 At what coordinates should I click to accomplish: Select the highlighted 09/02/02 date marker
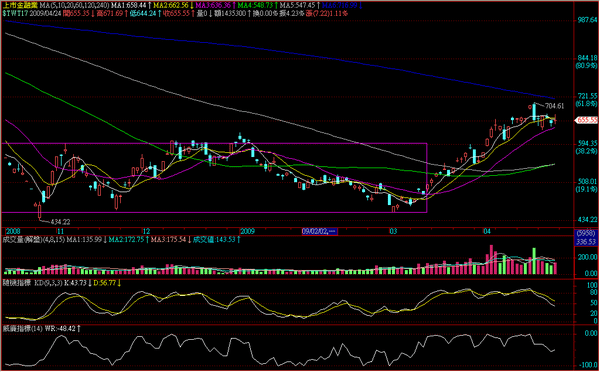[x=320, y=232]
